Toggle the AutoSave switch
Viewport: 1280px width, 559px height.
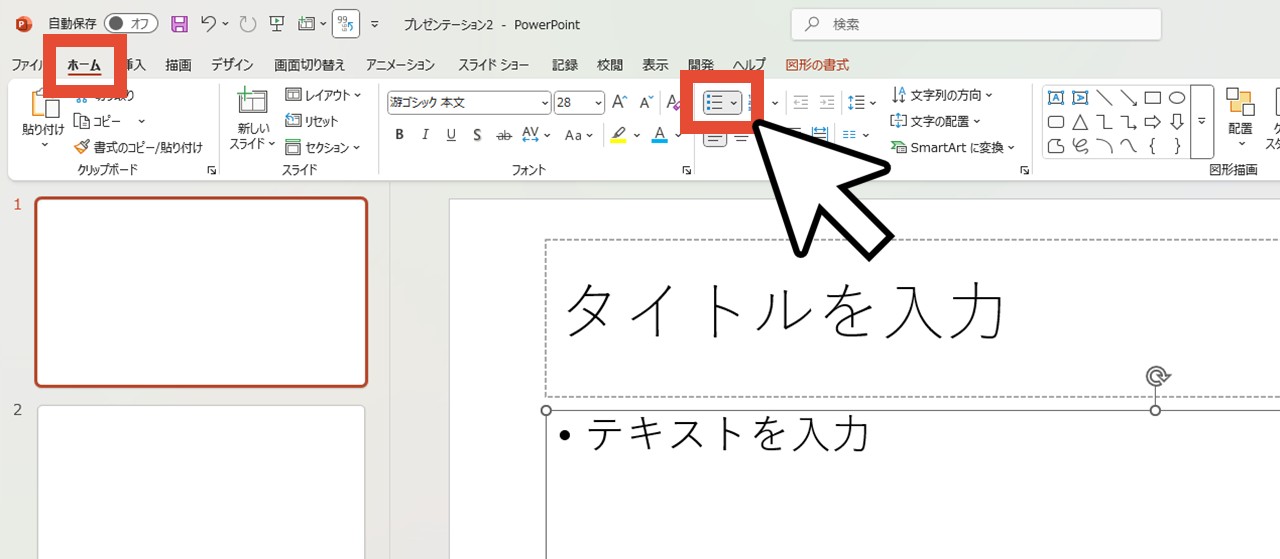click(130, 23)
